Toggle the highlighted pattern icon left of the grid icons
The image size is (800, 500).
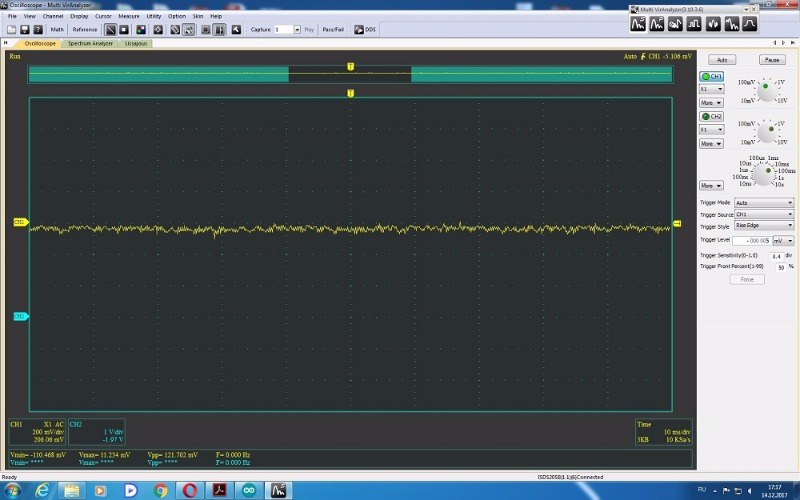[188, 30]
